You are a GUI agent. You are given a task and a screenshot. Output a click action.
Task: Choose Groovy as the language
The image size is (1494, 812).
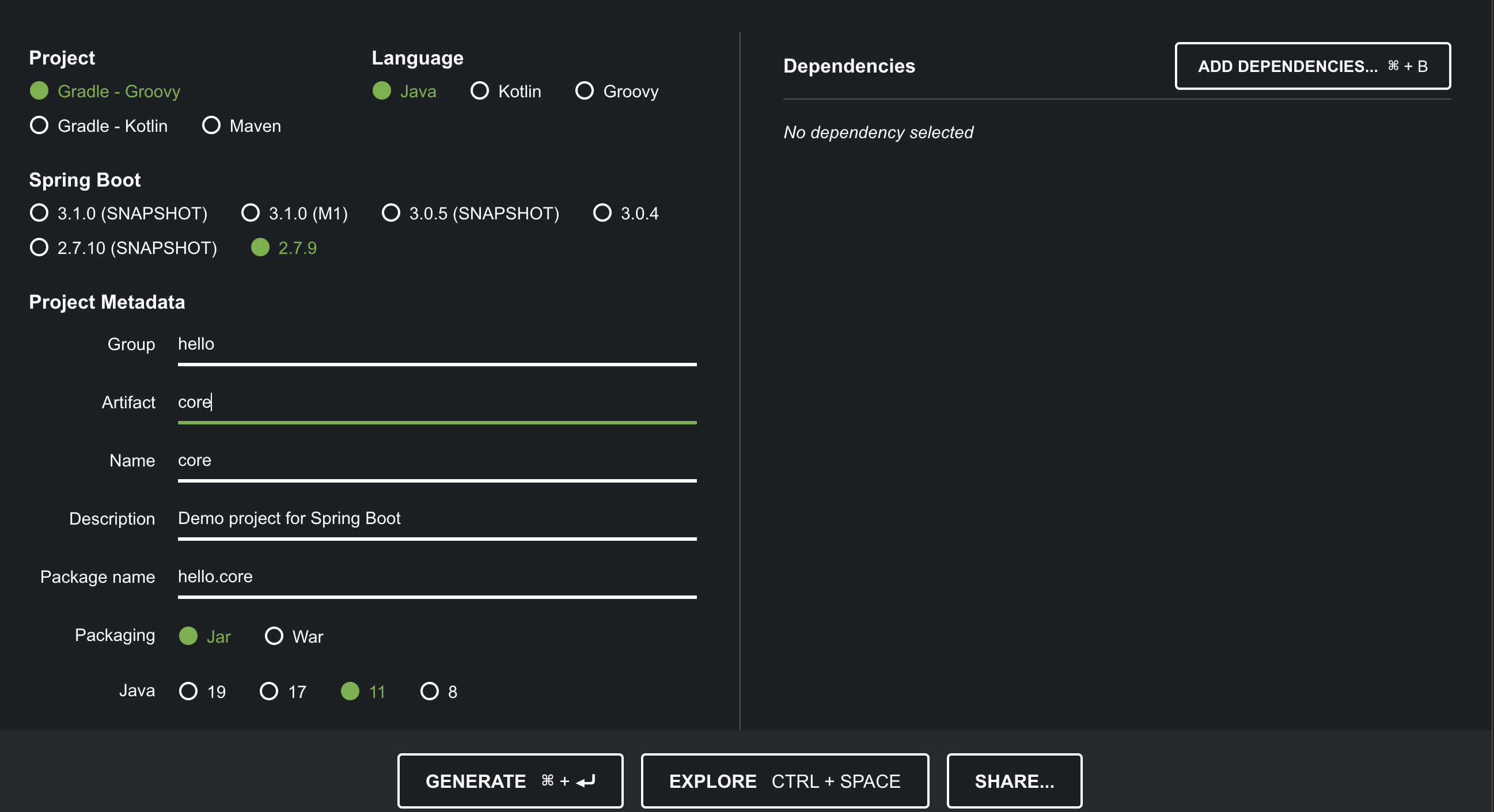pos(584,90)
